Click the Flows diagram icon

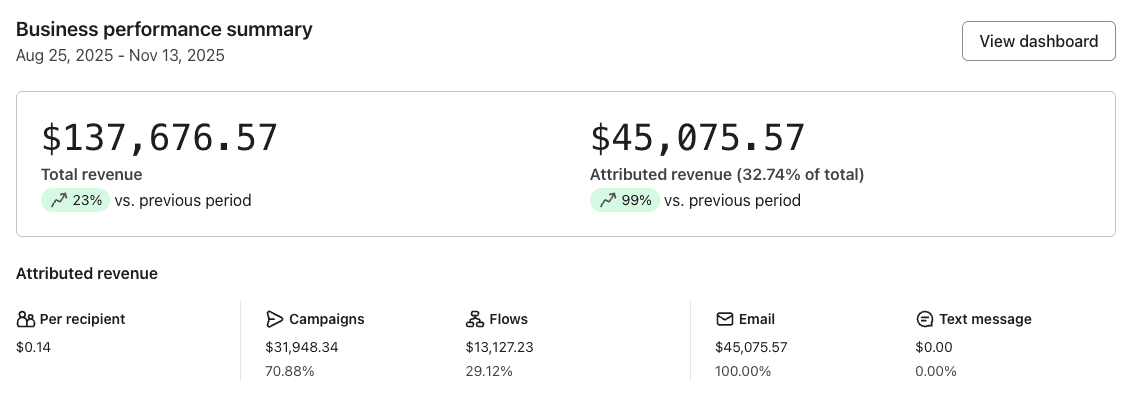pyautogui.click(x=475, y=319)
